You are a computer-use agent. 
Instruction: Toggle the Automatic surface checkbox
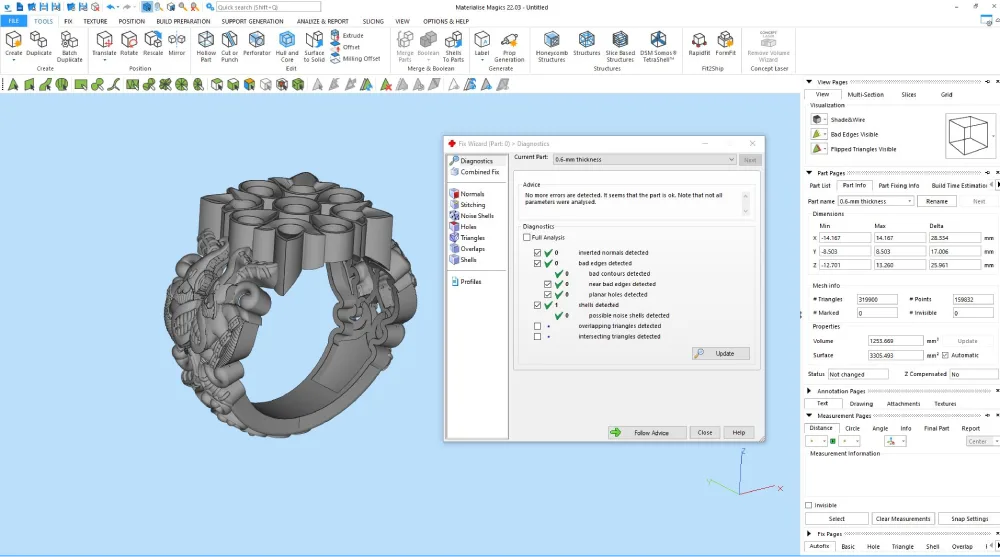[x=945, y=355]
